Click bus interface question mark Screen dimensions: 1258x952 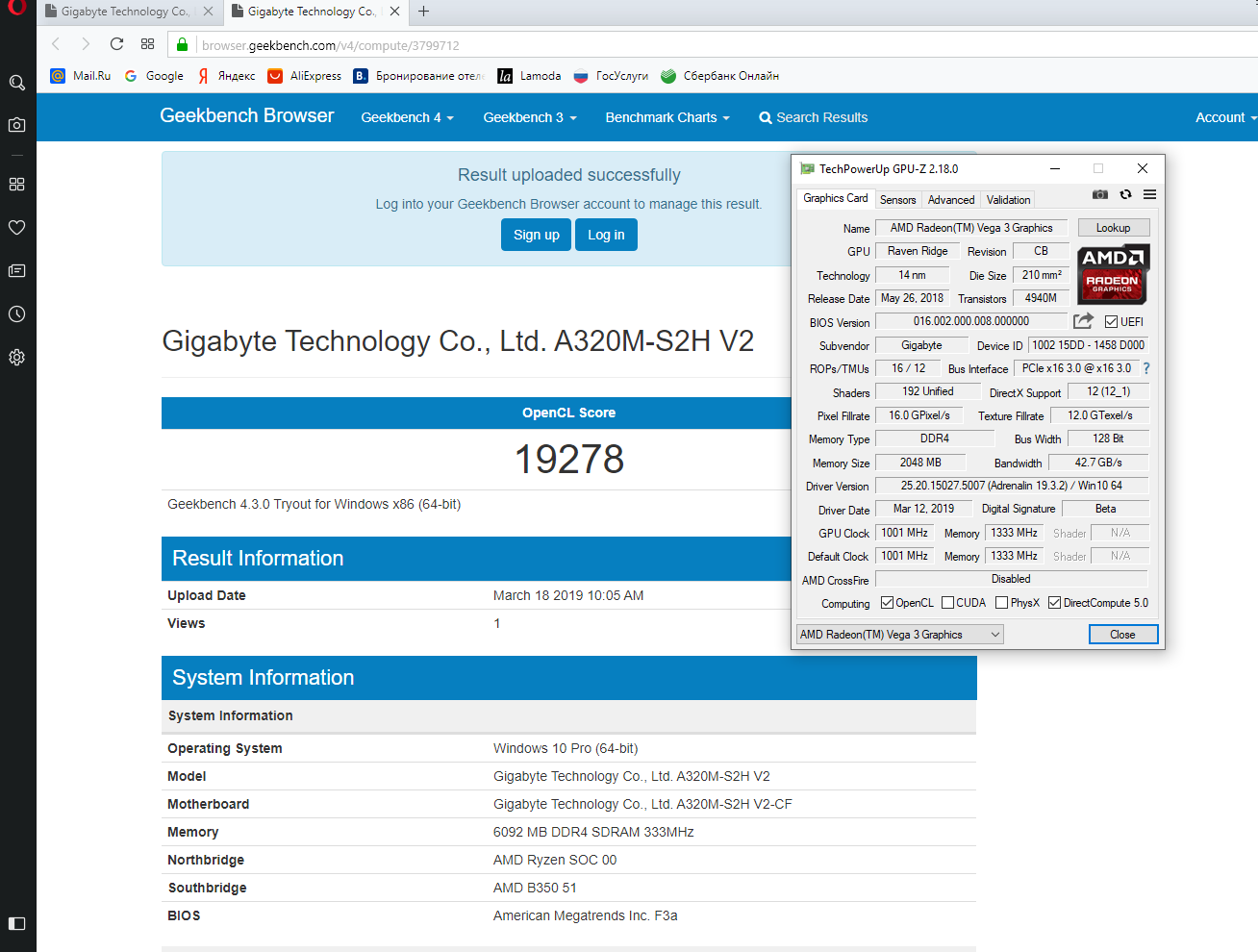pos(1146,368)
